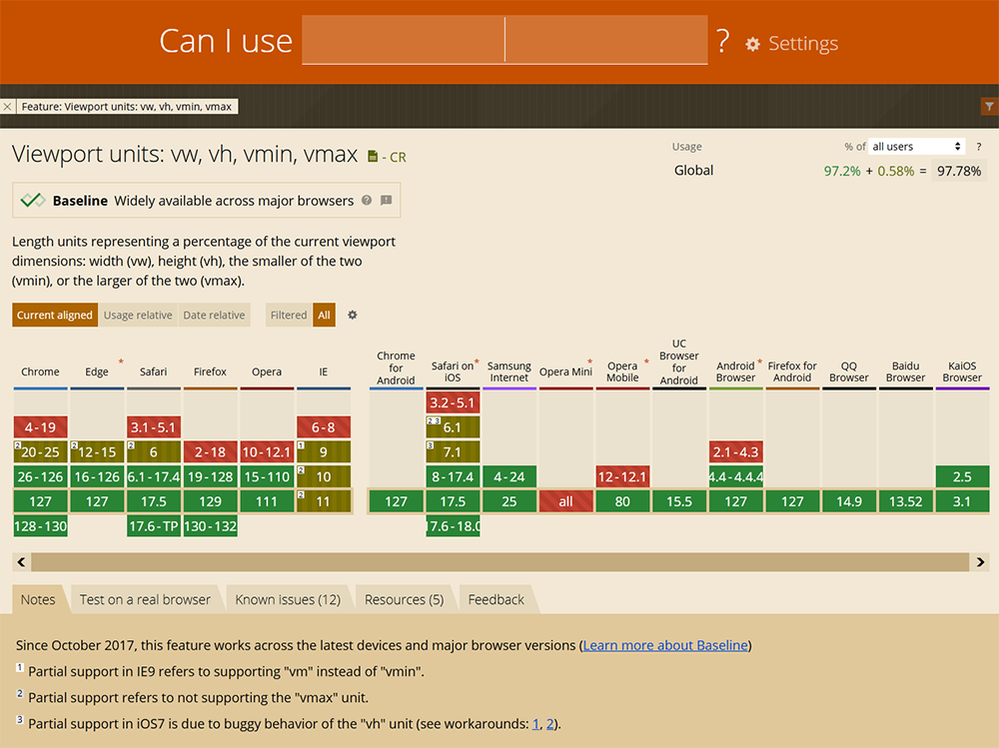
Task: Select IE 6-8 cell
Action: tap(323, 428)
